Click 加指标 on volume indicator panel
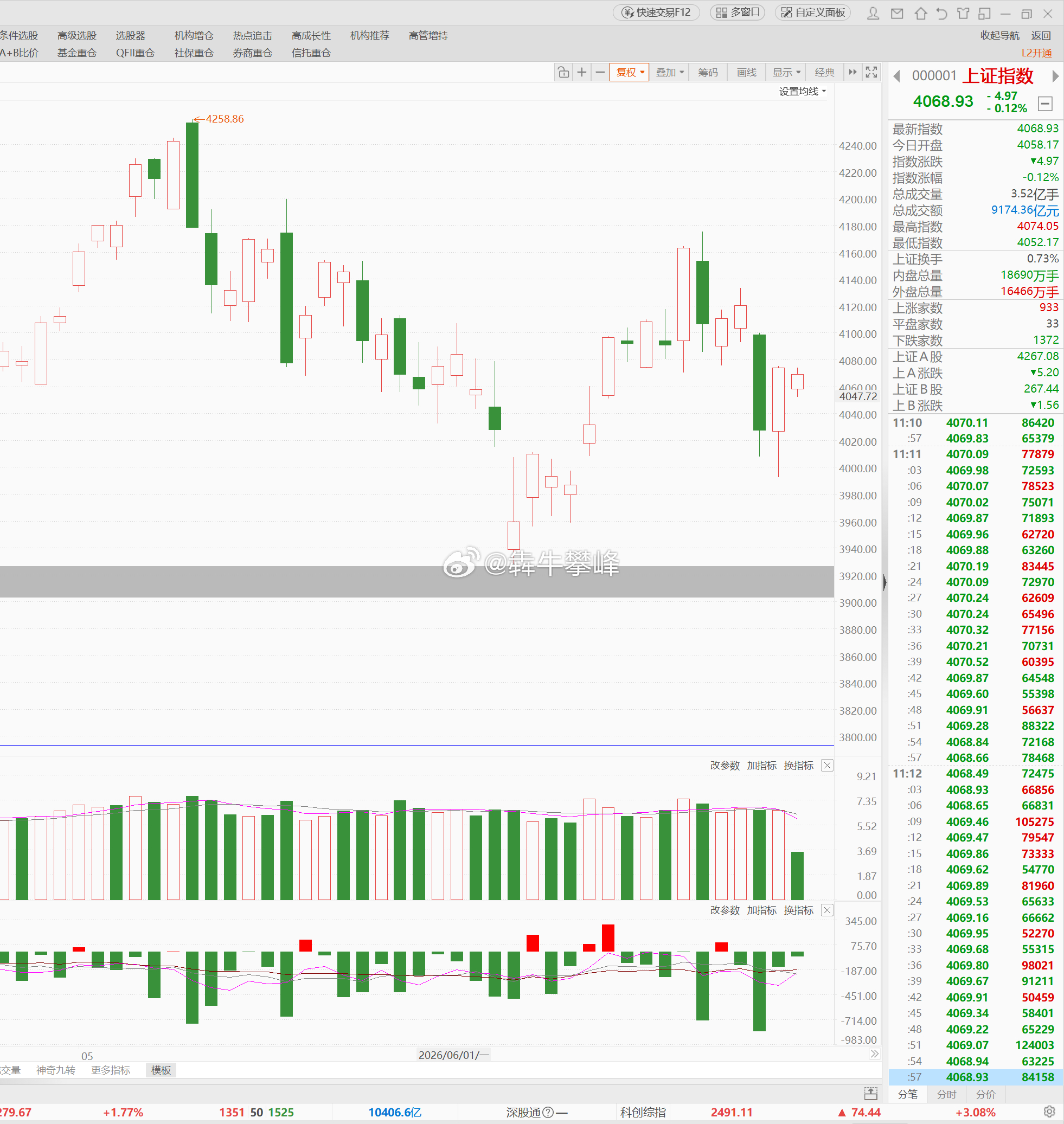Viewport: 1064px width, 1124px height. click(762, 766)
